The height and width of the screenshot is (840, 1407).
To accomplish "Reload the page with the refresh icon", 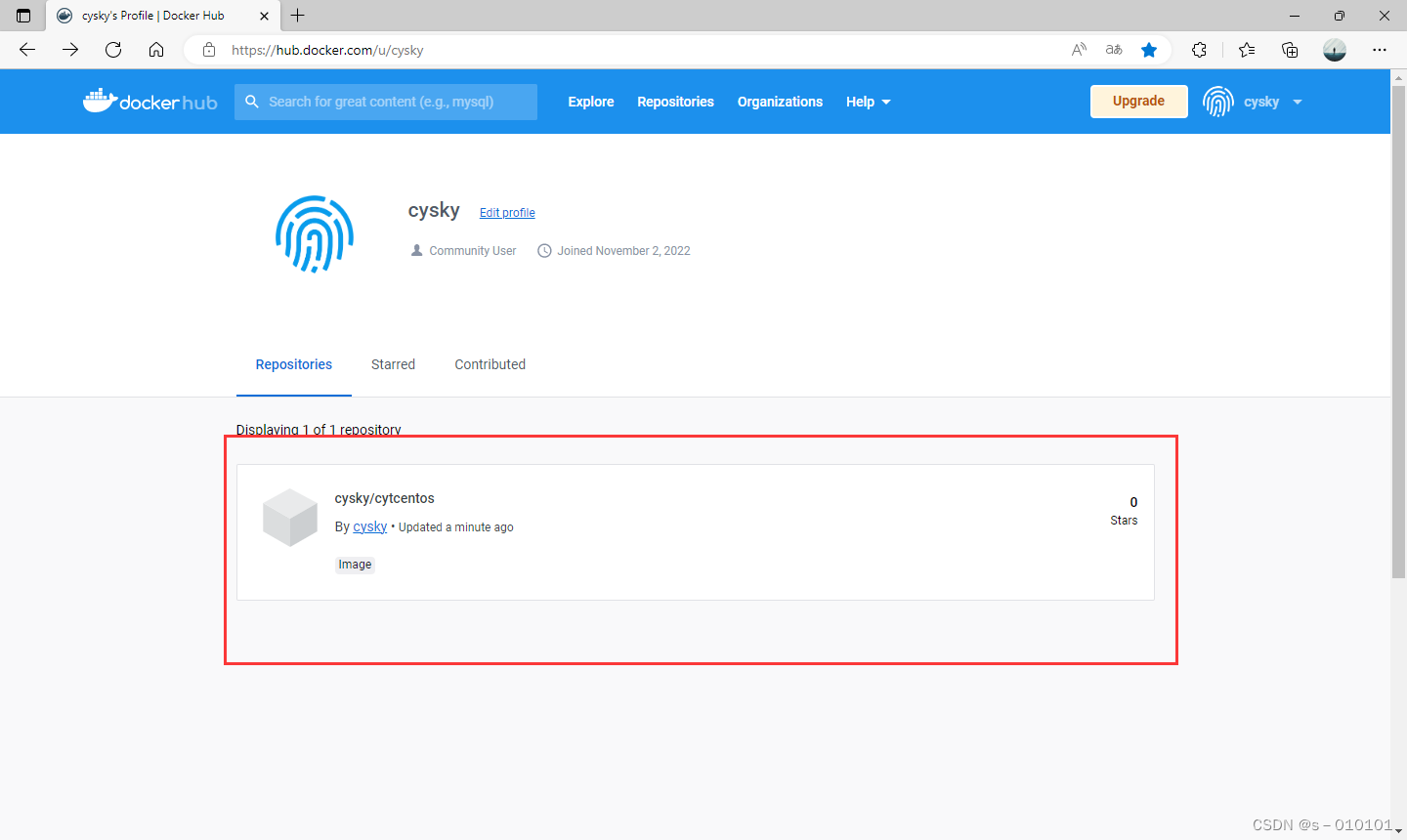I will coord(113,50).
